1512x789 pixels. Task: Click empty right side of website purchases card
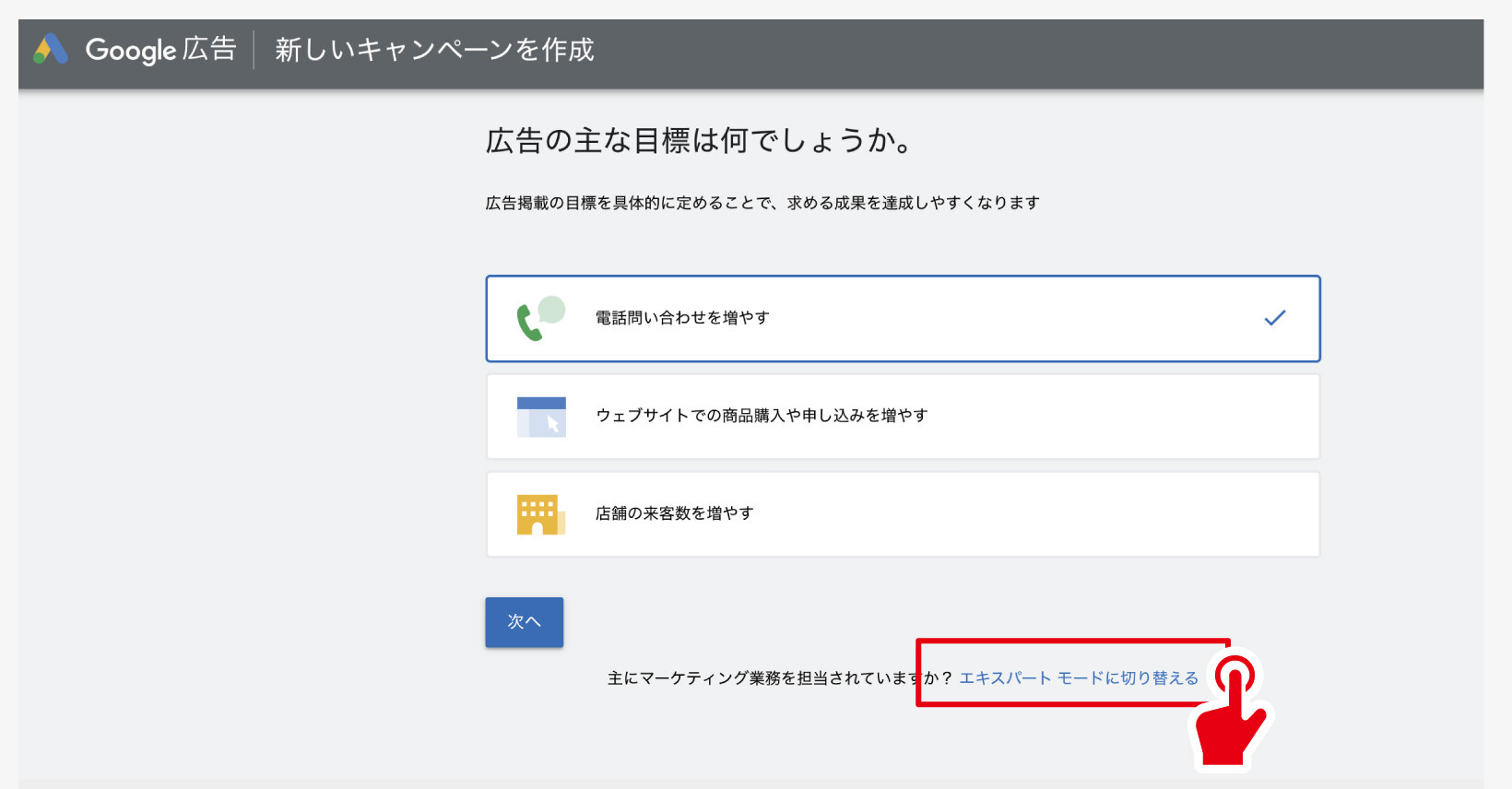(1152, 417)
